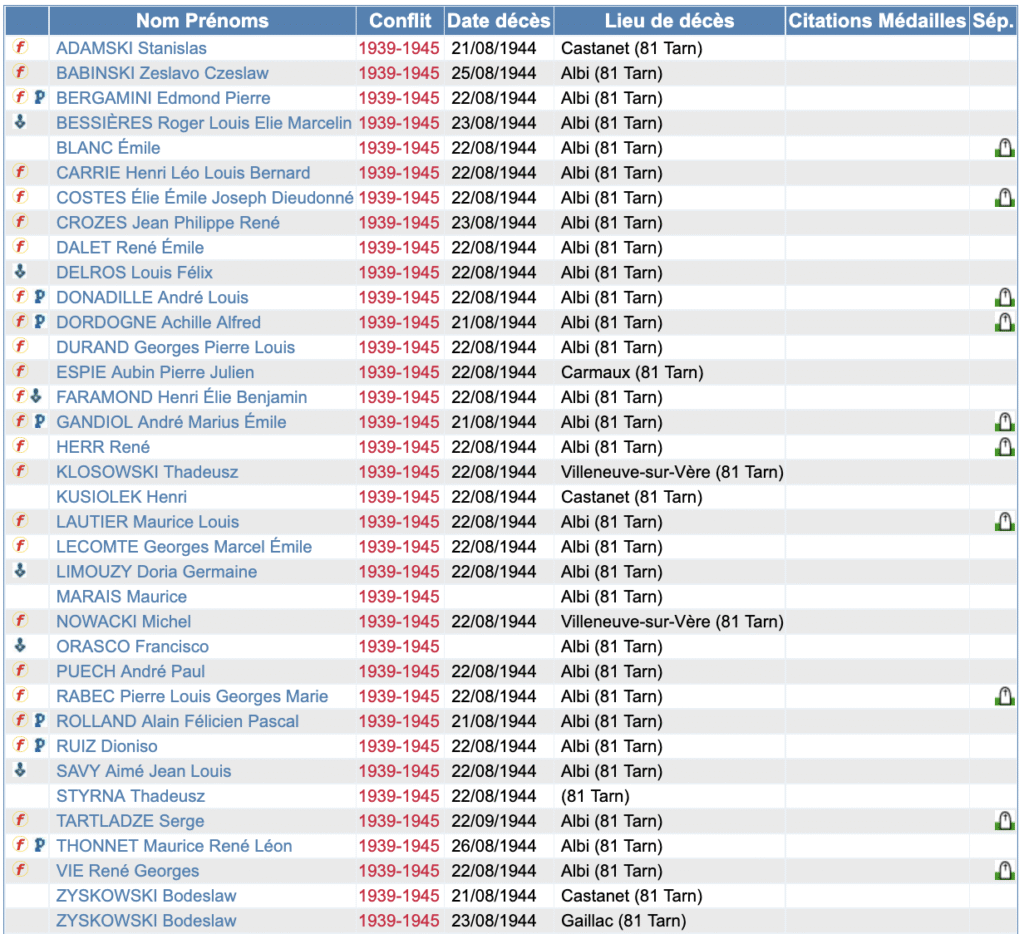Open the grave icon in VIE René Georges row
Viewport: 1024px width, 934px height.
[x=1004, y=871]
